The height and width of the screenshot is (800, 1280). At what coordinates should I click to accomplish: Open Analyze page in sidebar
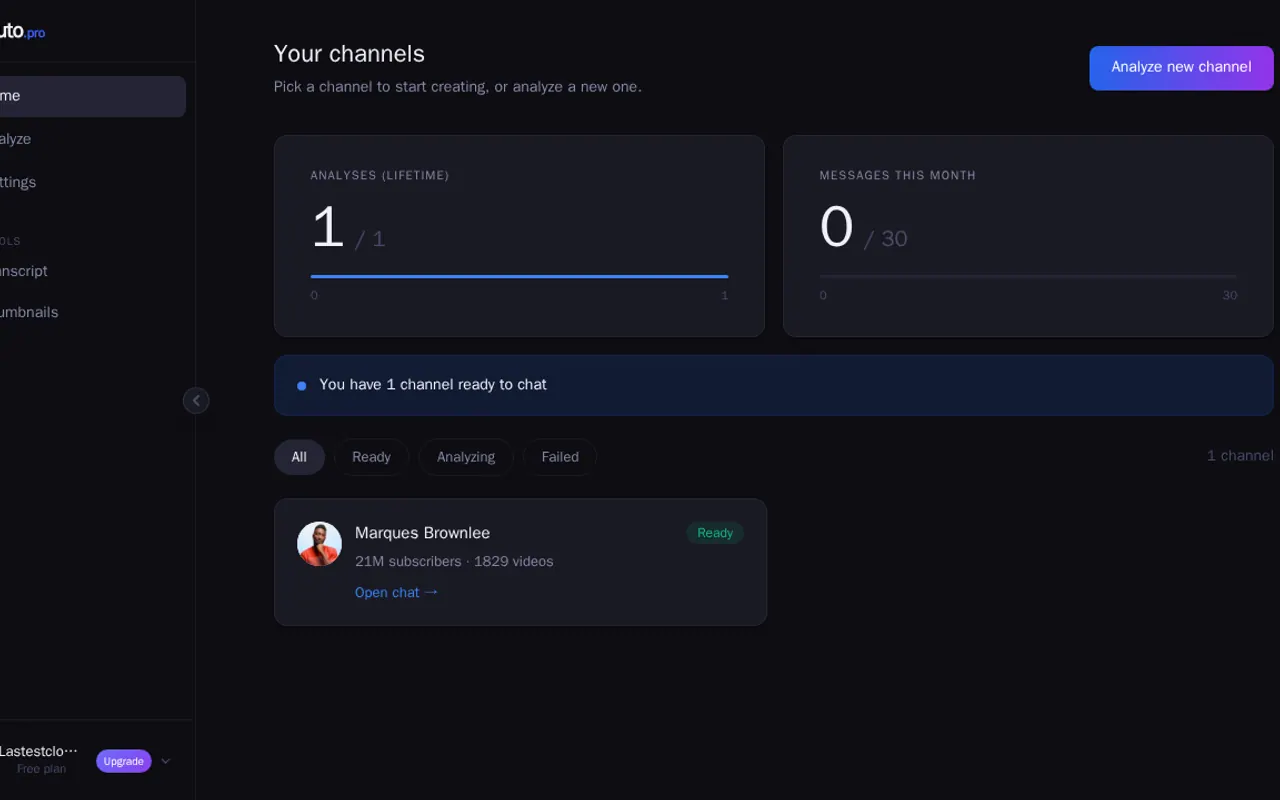pos(91,139)
